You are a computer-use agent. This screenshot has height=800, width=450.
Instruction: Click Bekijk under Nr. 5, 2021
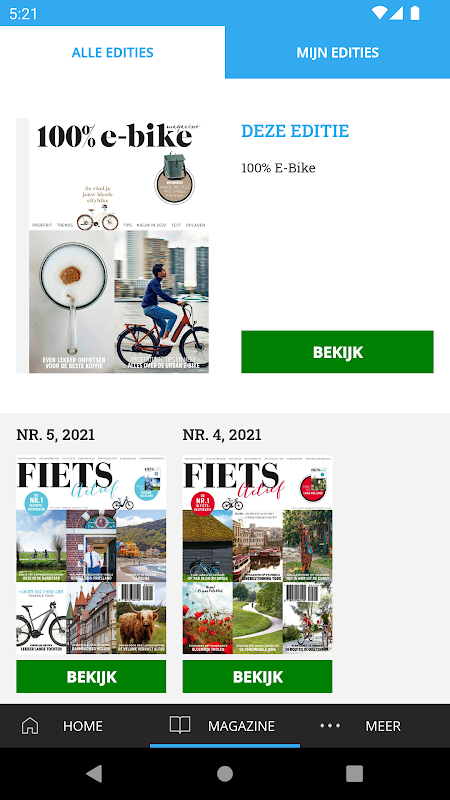tap(91, 677)
